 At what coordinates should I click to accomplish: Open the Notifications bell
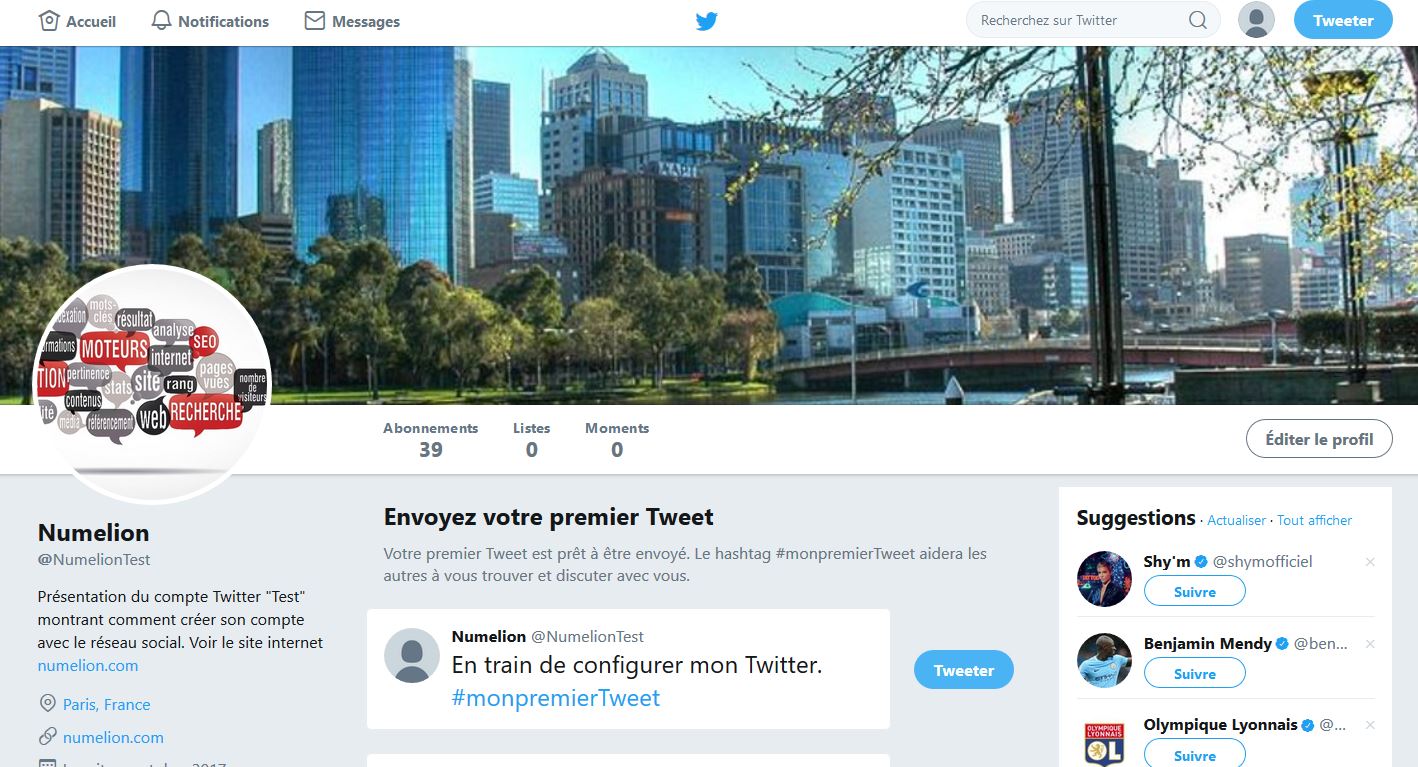[x=161, y=20]
